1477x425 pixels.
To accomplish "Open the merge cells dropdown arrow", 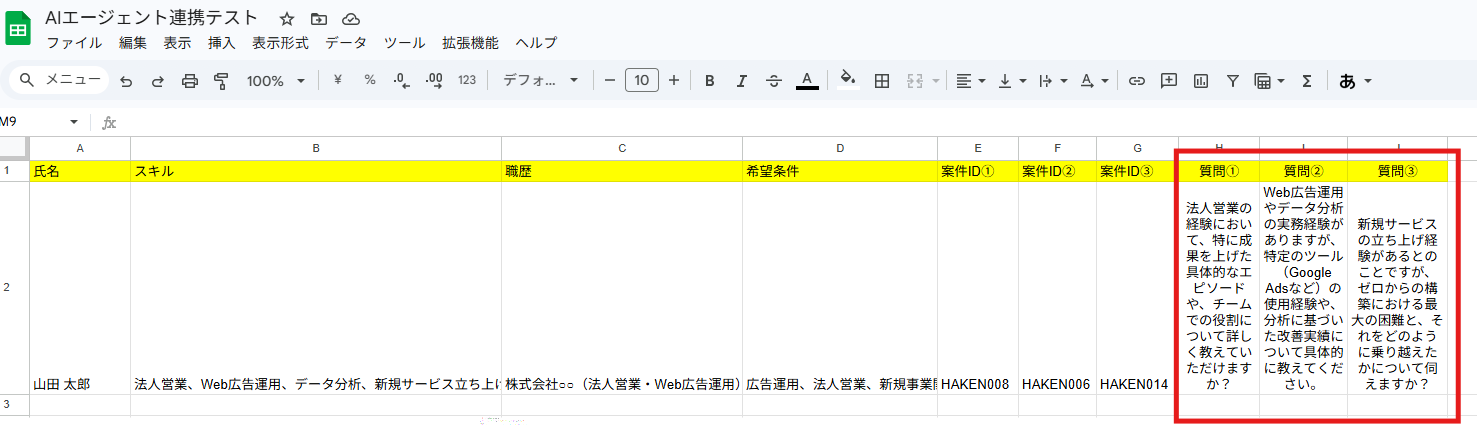I will click(936, 81).
